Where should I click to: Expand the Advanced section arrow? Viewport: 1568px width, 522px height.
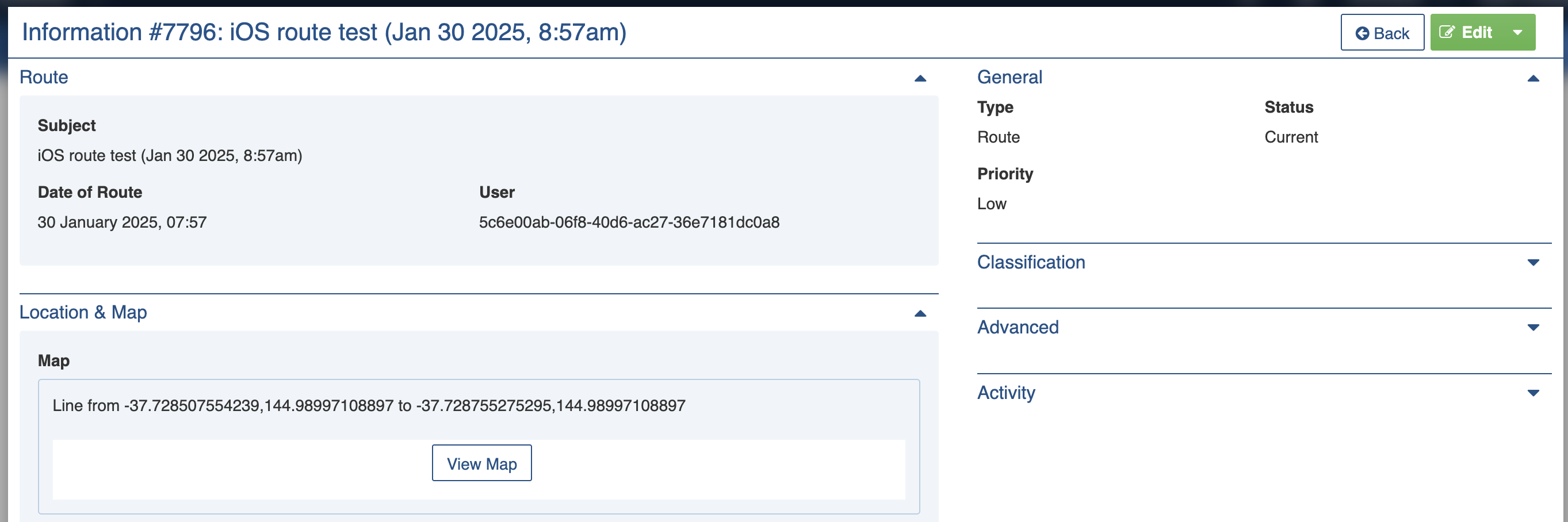[x=1533, y=328]
